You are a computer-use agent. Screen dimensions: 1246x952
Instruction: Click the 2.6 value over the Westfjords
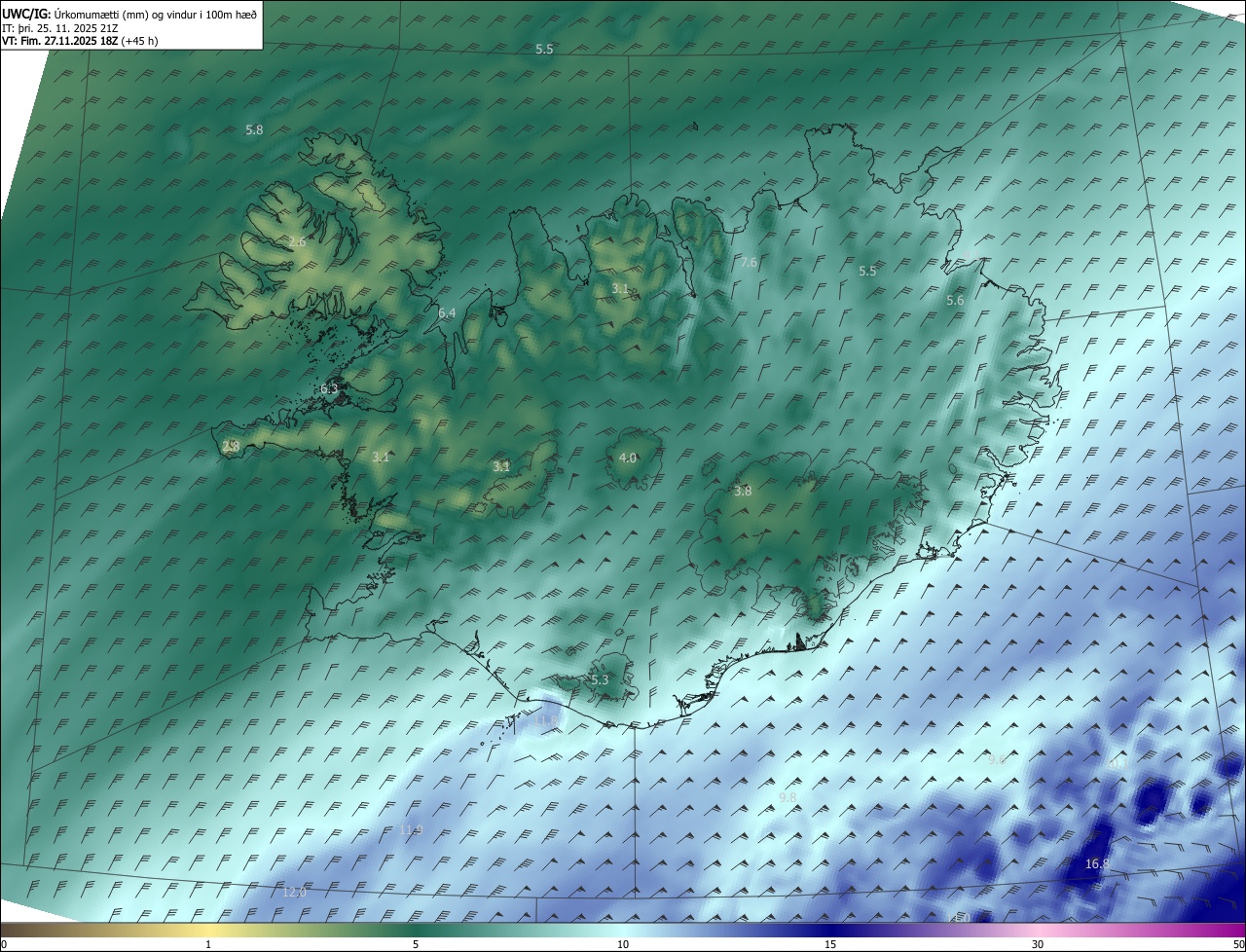[297, 241]
